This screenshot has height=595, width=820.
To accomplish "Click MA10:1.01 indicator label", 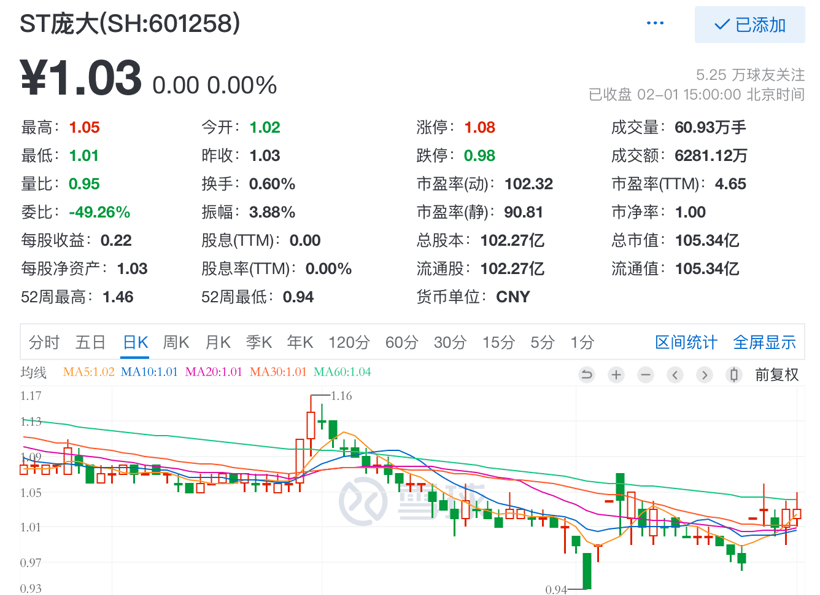I will (x=149, y=372).
